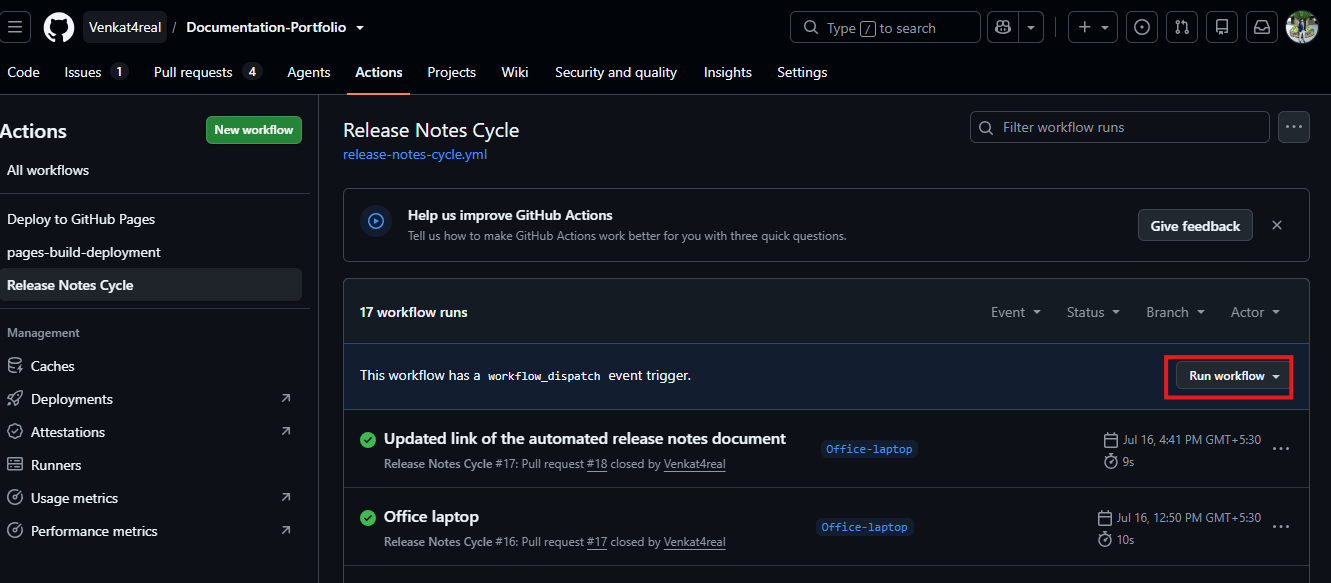
Task: Open the Office laptop workflow run title
Action: 431,517
